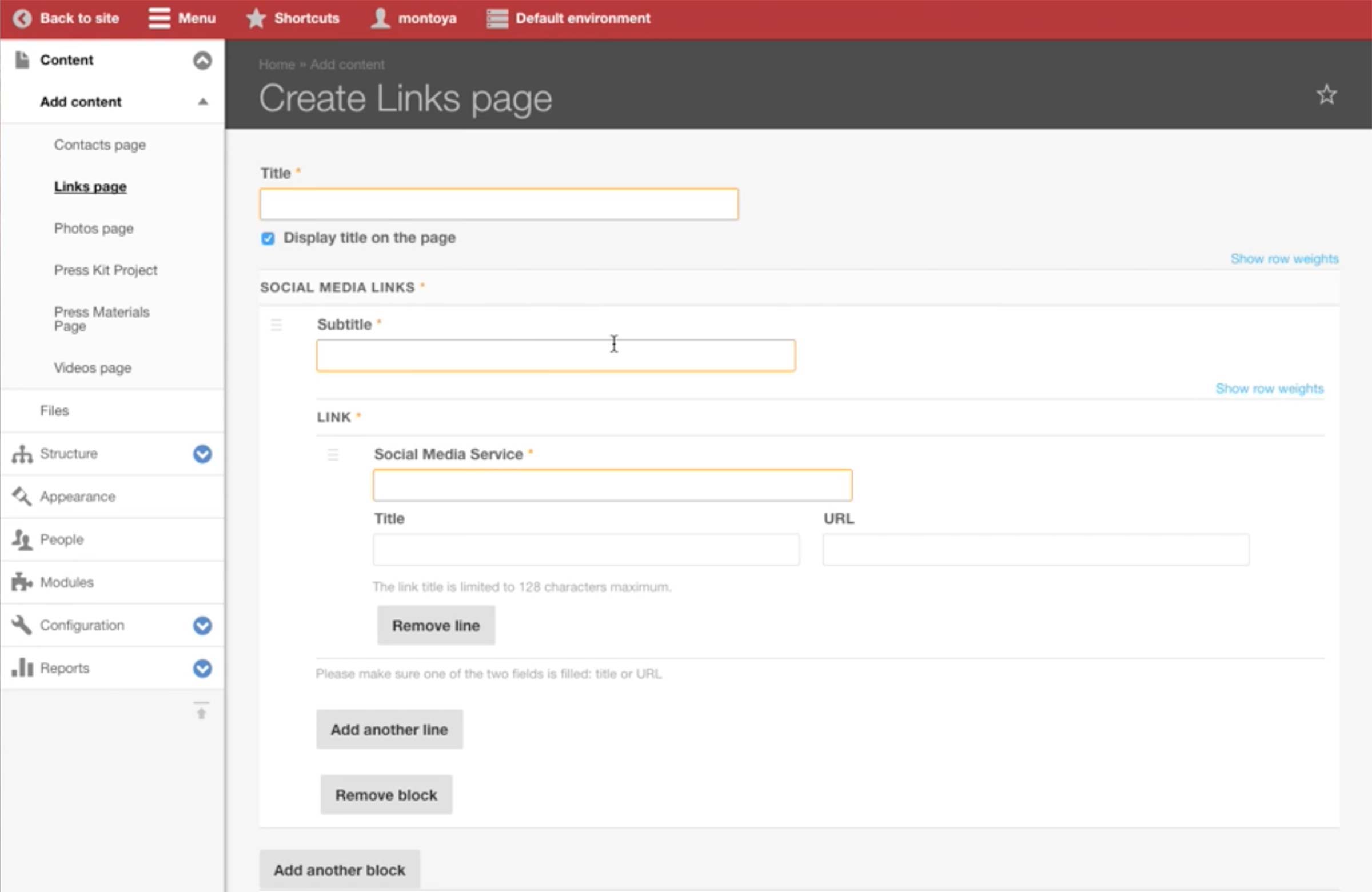Click the Back to site arrow icon
This screenshot has height=892, width=1372.
click(x=22, y=18)
